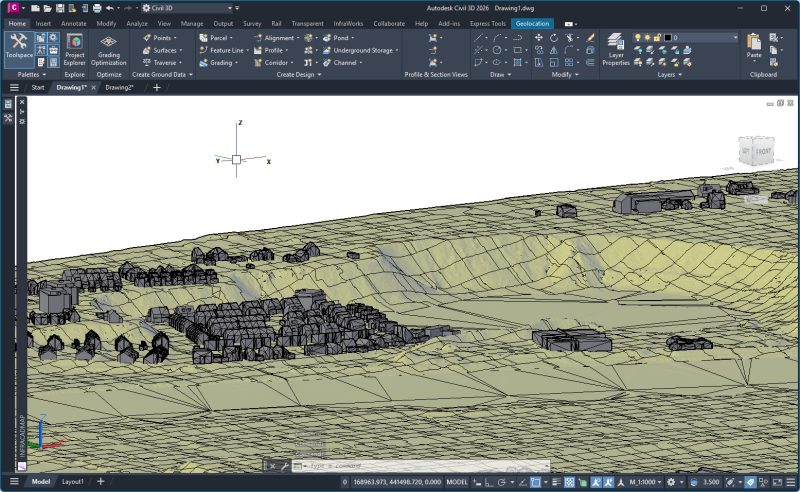This screenshot has width=800, height=492.
Task: Open Grading Optimization tool
Action: pos(109,47)
